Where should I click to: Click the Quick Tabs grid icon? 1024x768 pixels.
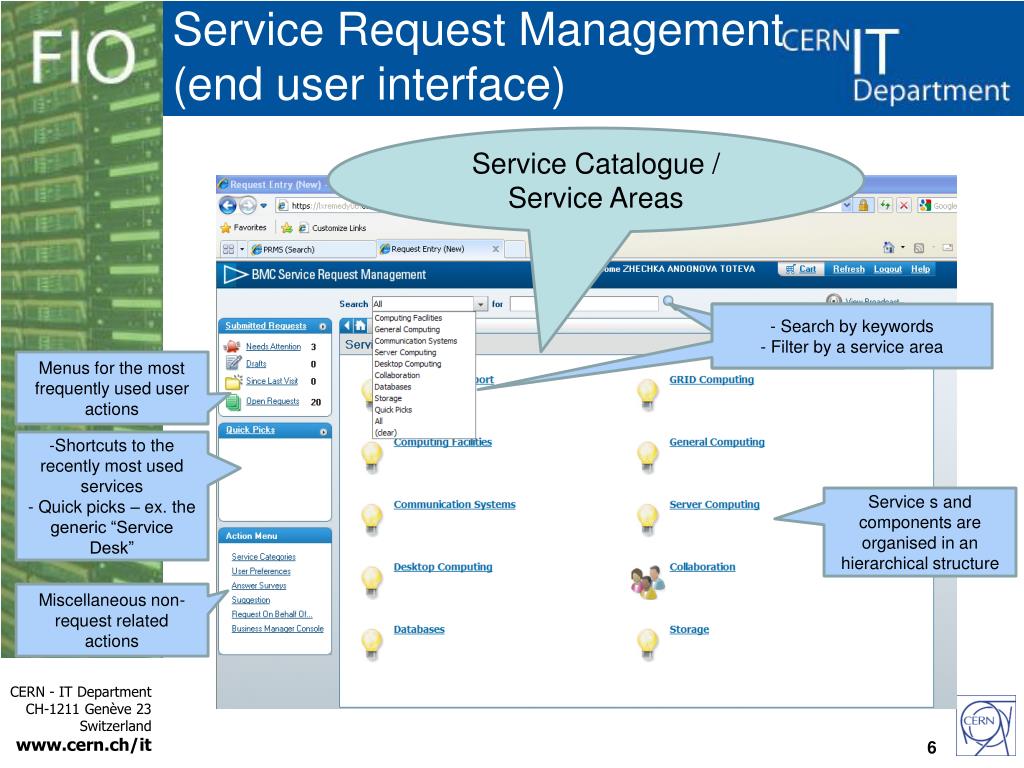click(228, 249)
